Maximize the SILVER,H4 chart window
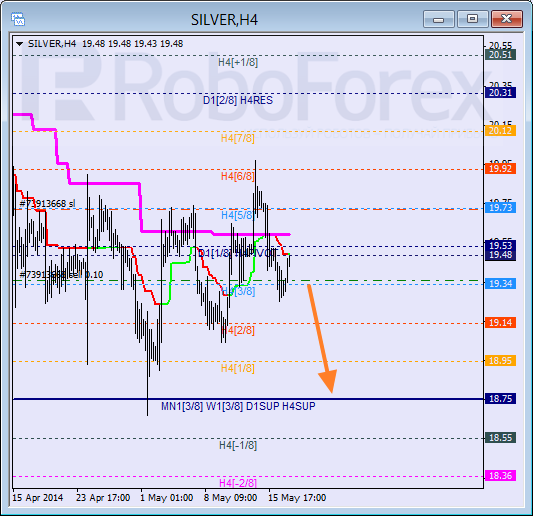Screen dimensions: 533x516 (x=472, y=19)
